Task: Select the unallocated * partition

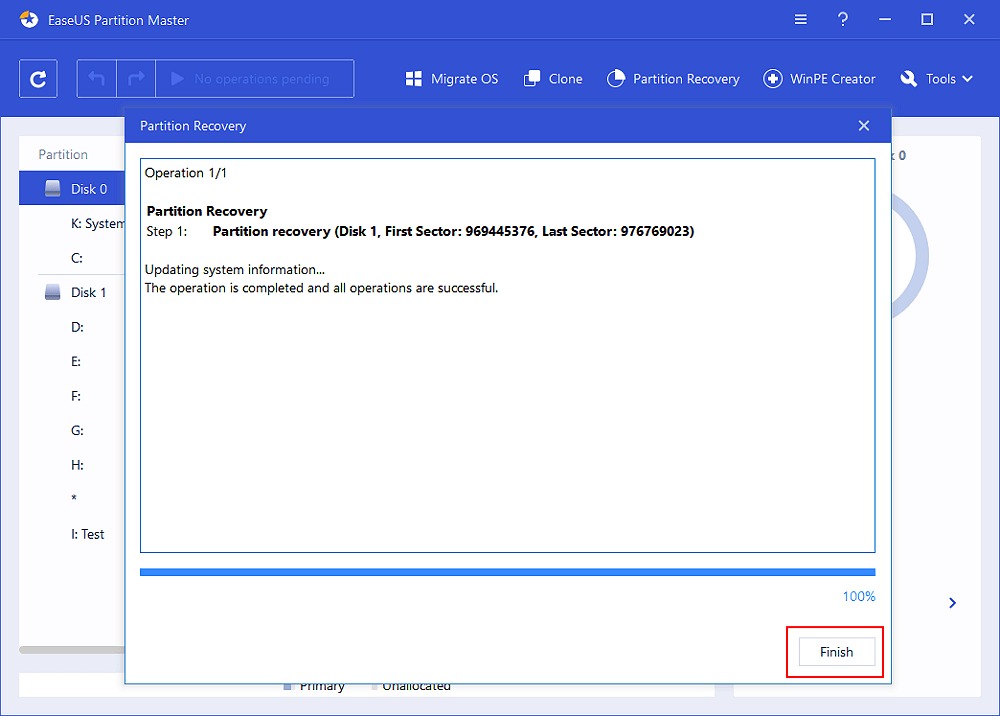Action: click(x=72, y=499)
